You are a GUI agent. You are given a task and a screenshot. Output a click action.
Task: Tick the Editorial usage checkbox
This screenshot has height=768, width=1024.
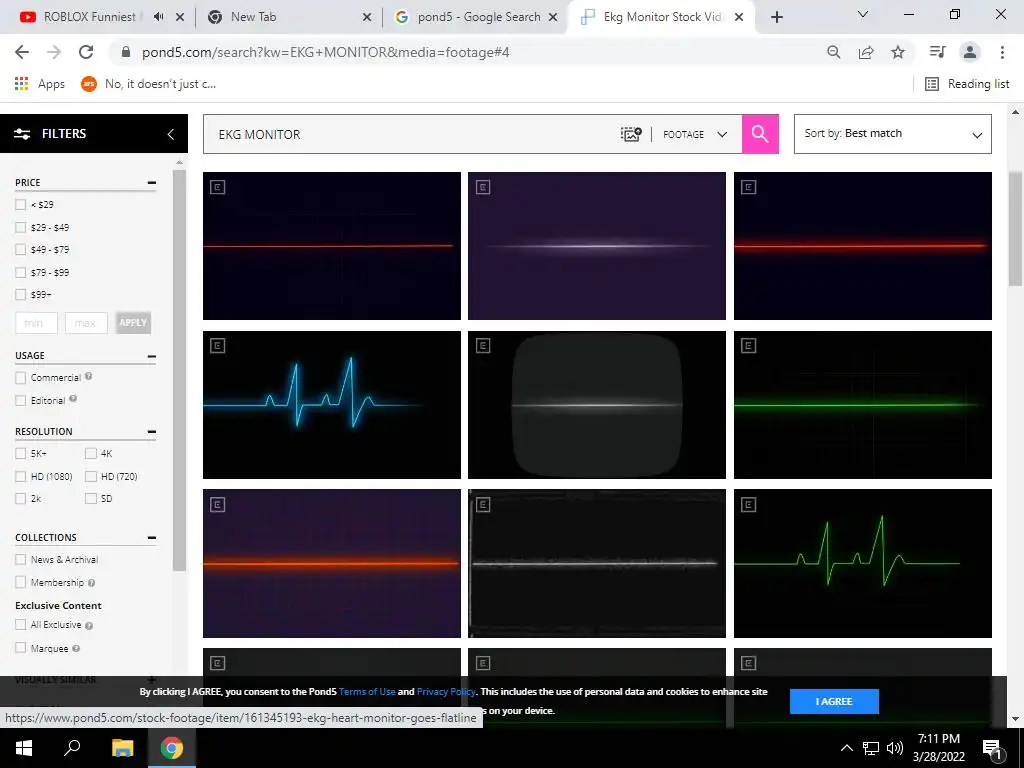[20, 400]
